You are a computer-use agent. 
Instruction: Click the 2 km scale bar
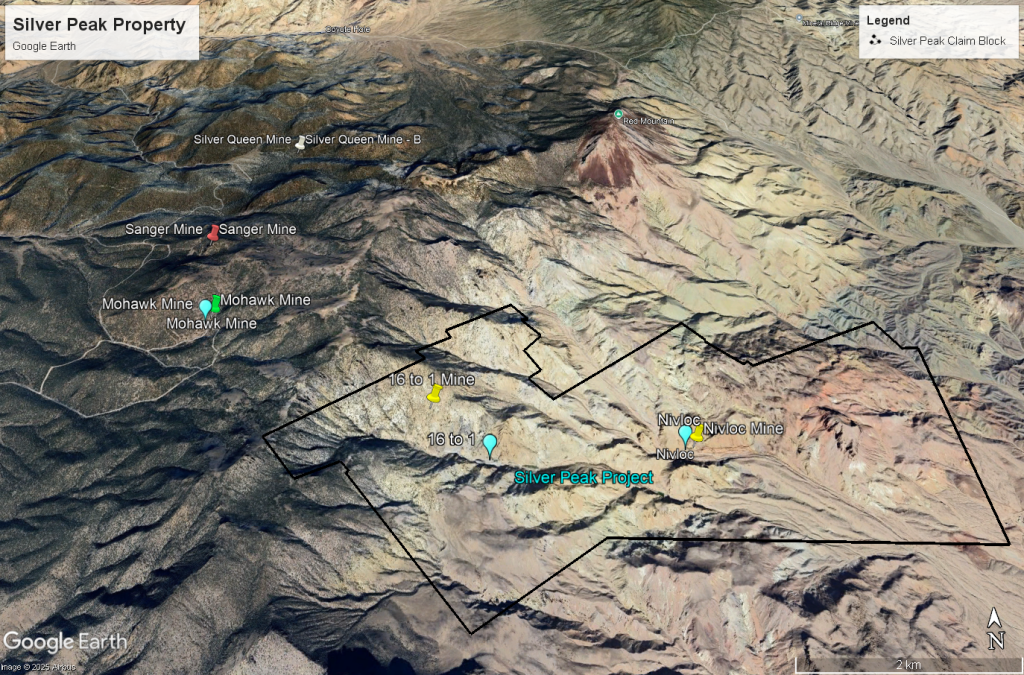[907, 665]
